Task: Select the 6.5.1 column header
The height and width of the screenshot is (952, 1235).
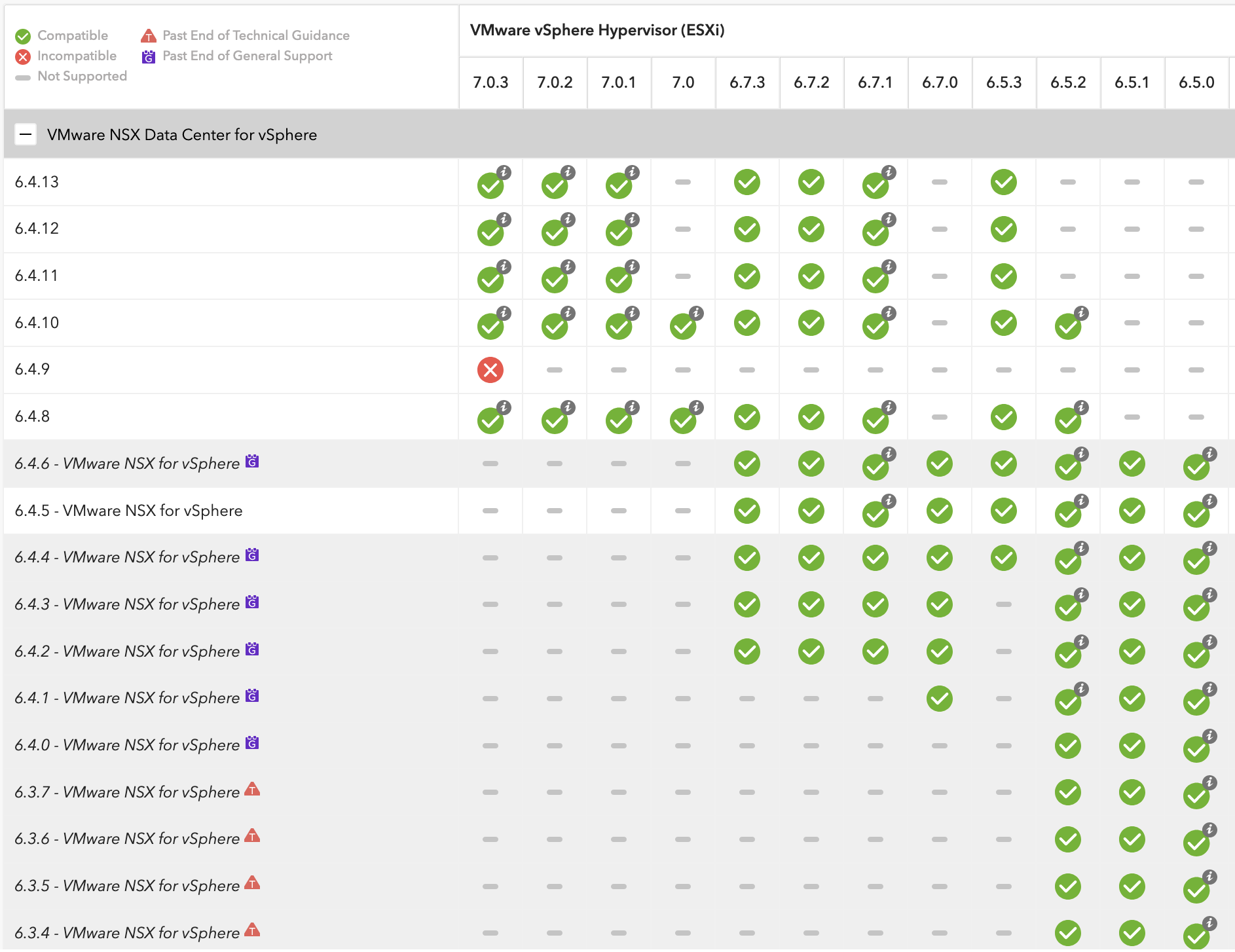Action: point(1132,82)
